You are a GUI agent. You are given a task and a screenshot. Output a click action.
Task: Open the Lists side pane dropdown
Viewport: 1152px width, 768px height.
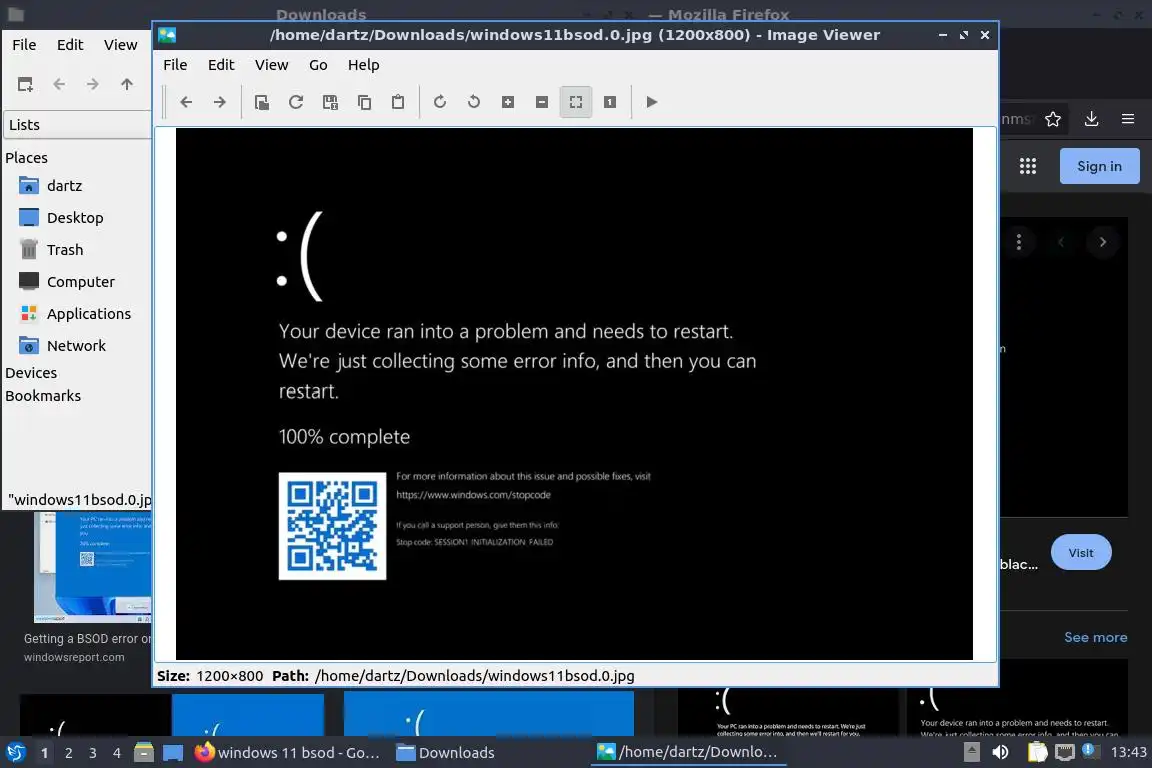pyautogui.click(x=77, y=125)
